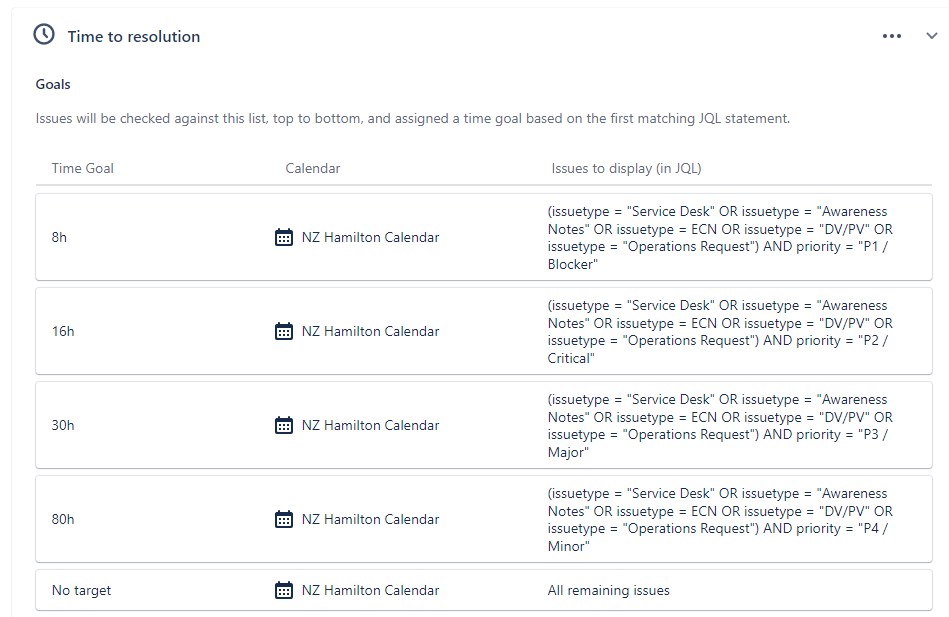Image resolution: width=949 pixels, height=617 pixels.
Task: Click calendar icon in the 80h goal row
Action: pyautogui.click(x=284, y=519)
